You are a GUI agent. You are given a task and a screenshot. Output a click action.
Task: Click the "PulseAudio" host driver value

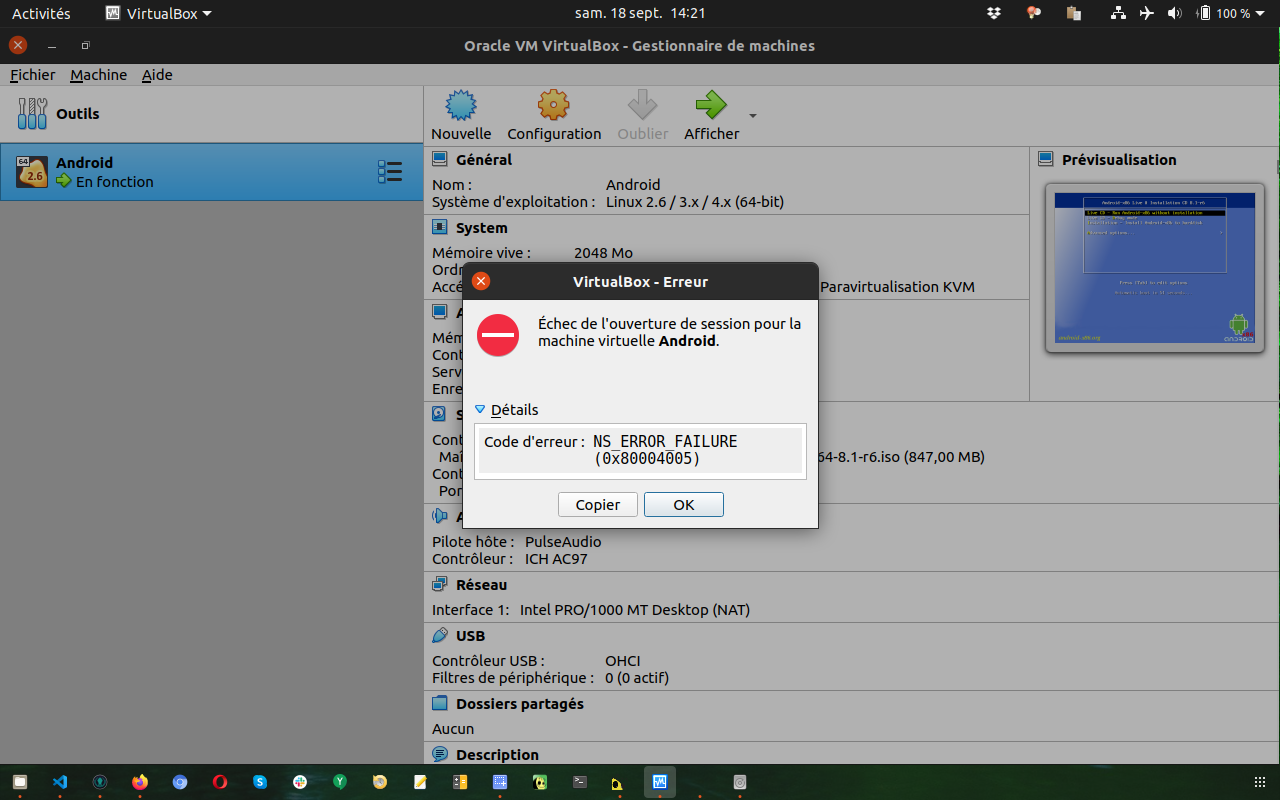[563, 542]
